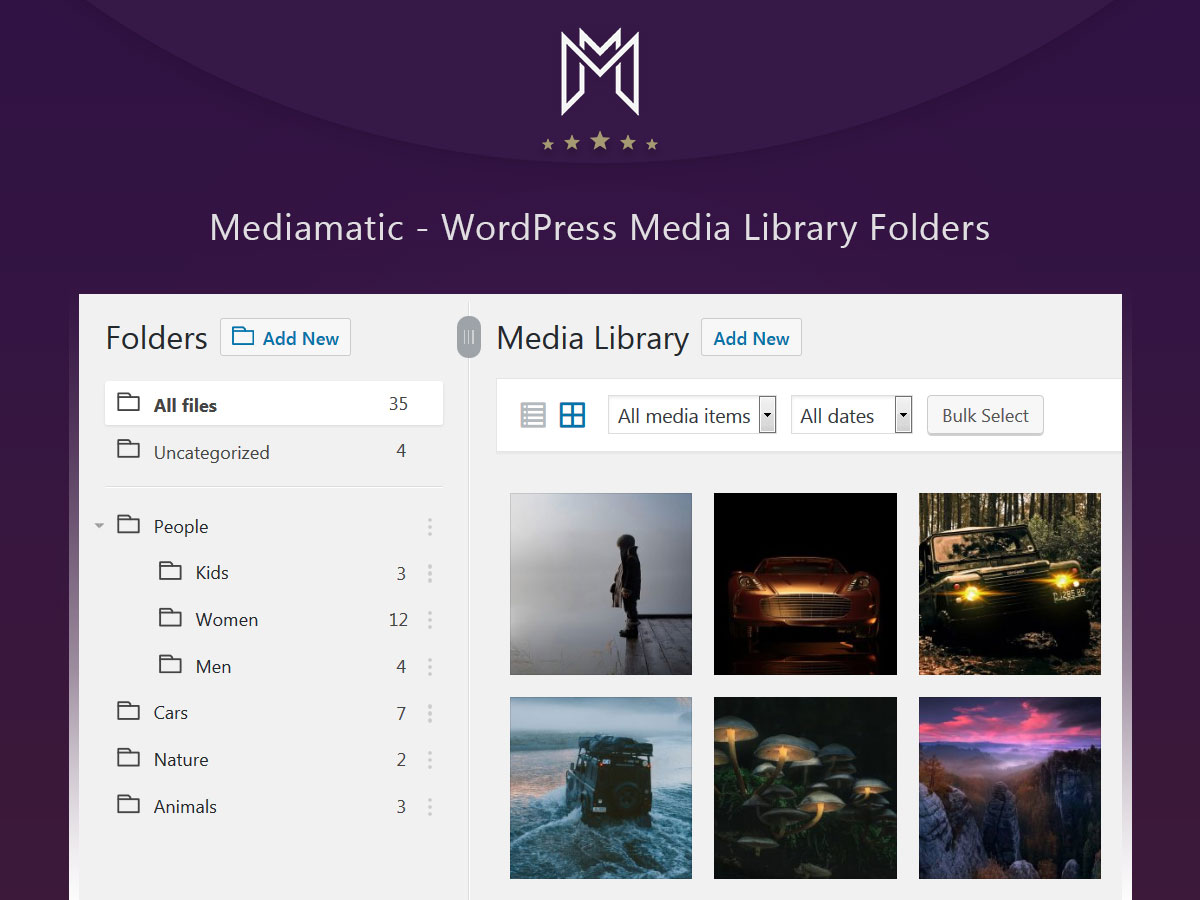
Task: Select the People folder
Action: (274, 527)
